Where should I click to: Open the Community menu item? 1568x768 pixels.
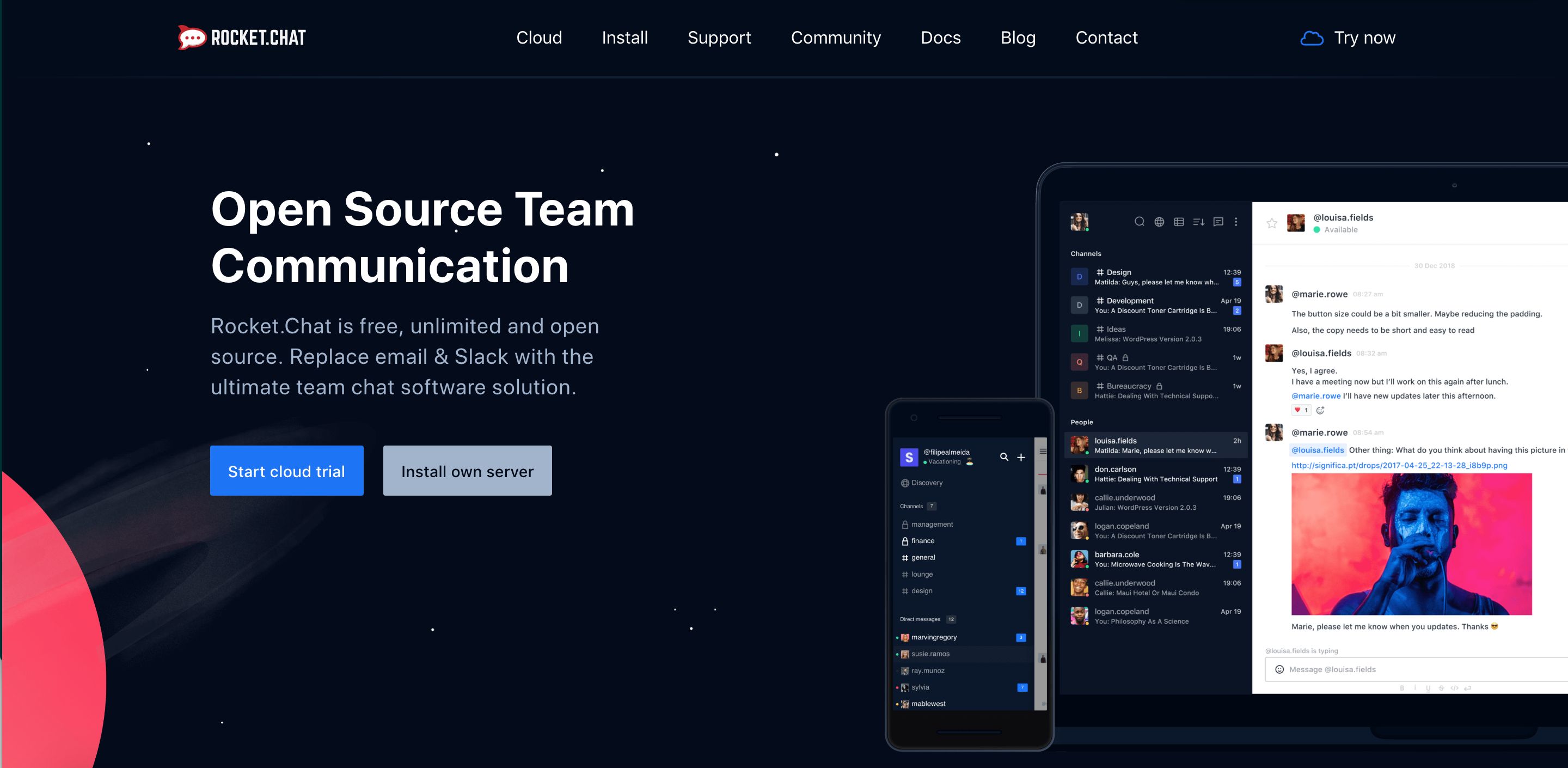tap(835, 38)
